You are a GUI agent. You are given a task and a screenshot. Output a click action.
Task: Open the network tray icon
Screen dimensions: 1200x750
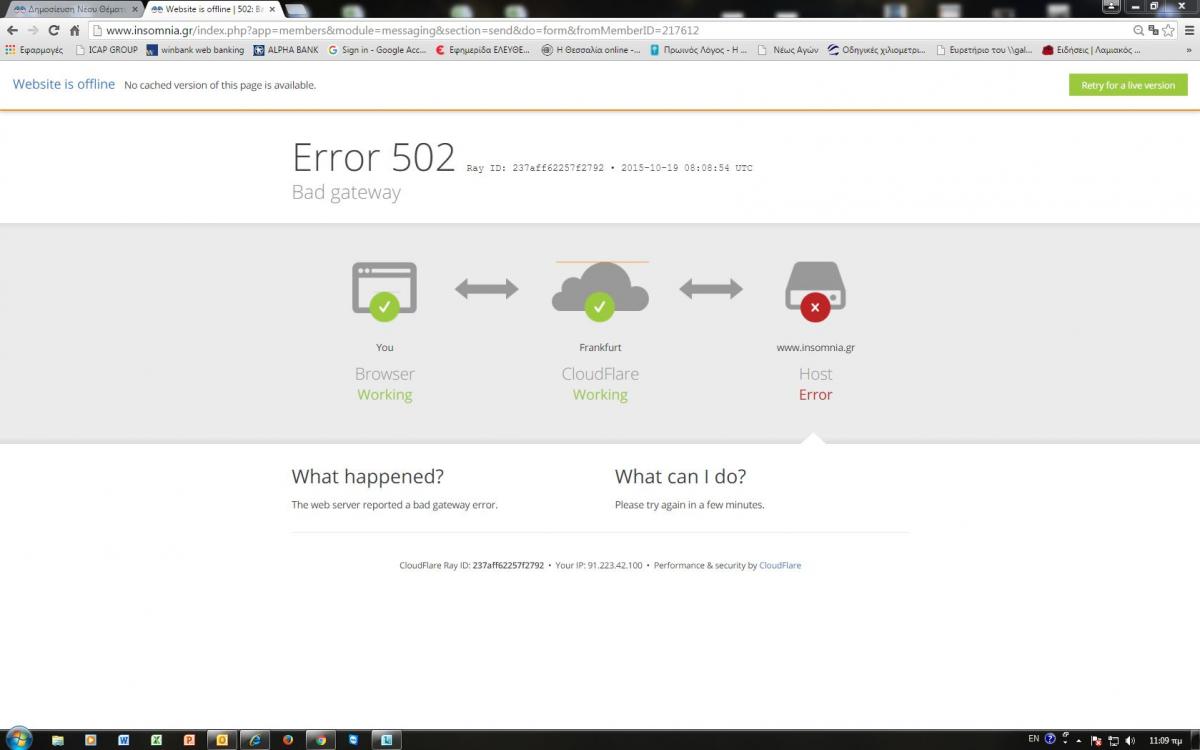point(1112,741)
